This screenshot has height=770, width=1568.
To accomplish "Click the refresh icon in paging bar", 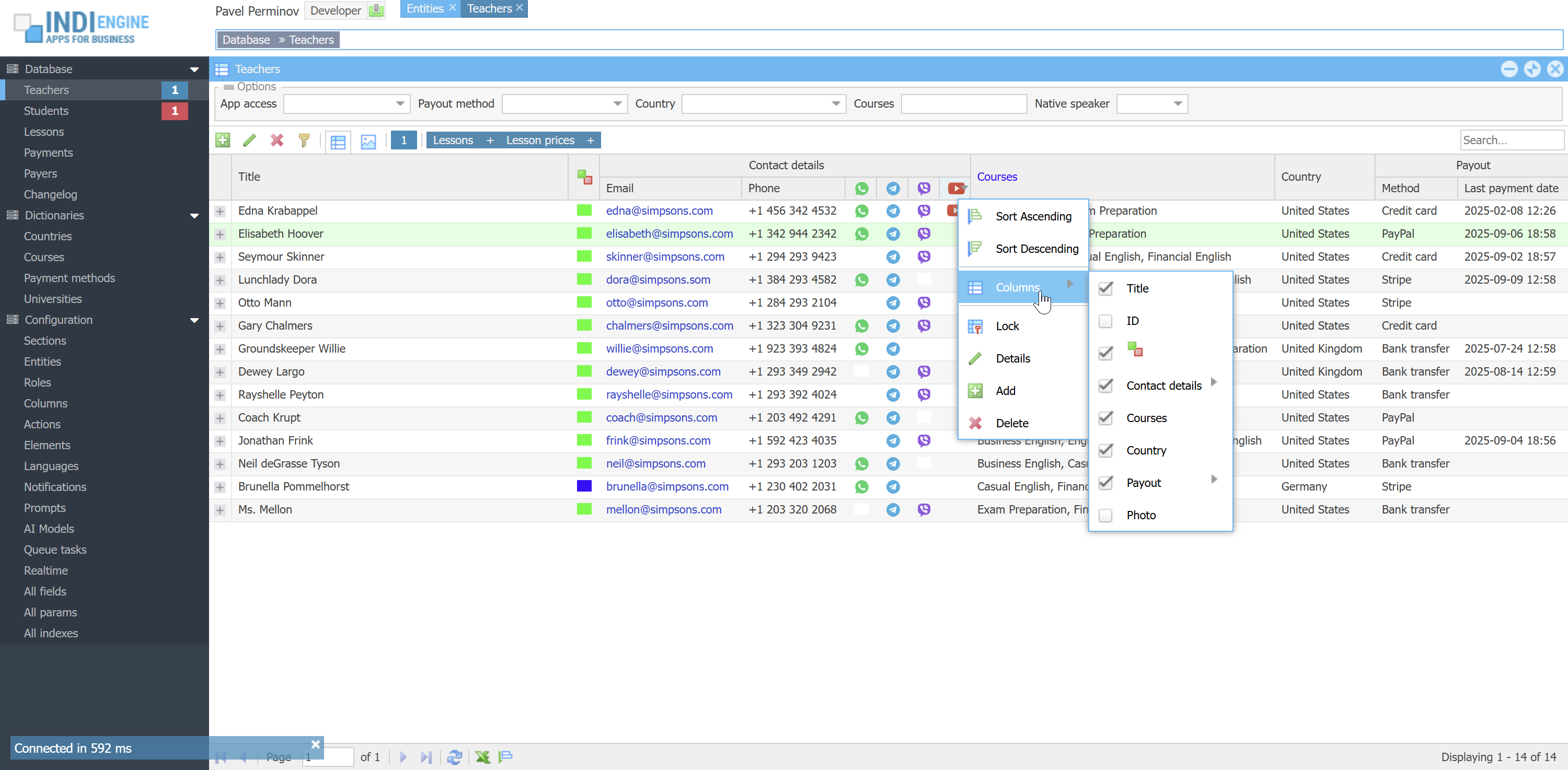I will (x=454, y=756).
